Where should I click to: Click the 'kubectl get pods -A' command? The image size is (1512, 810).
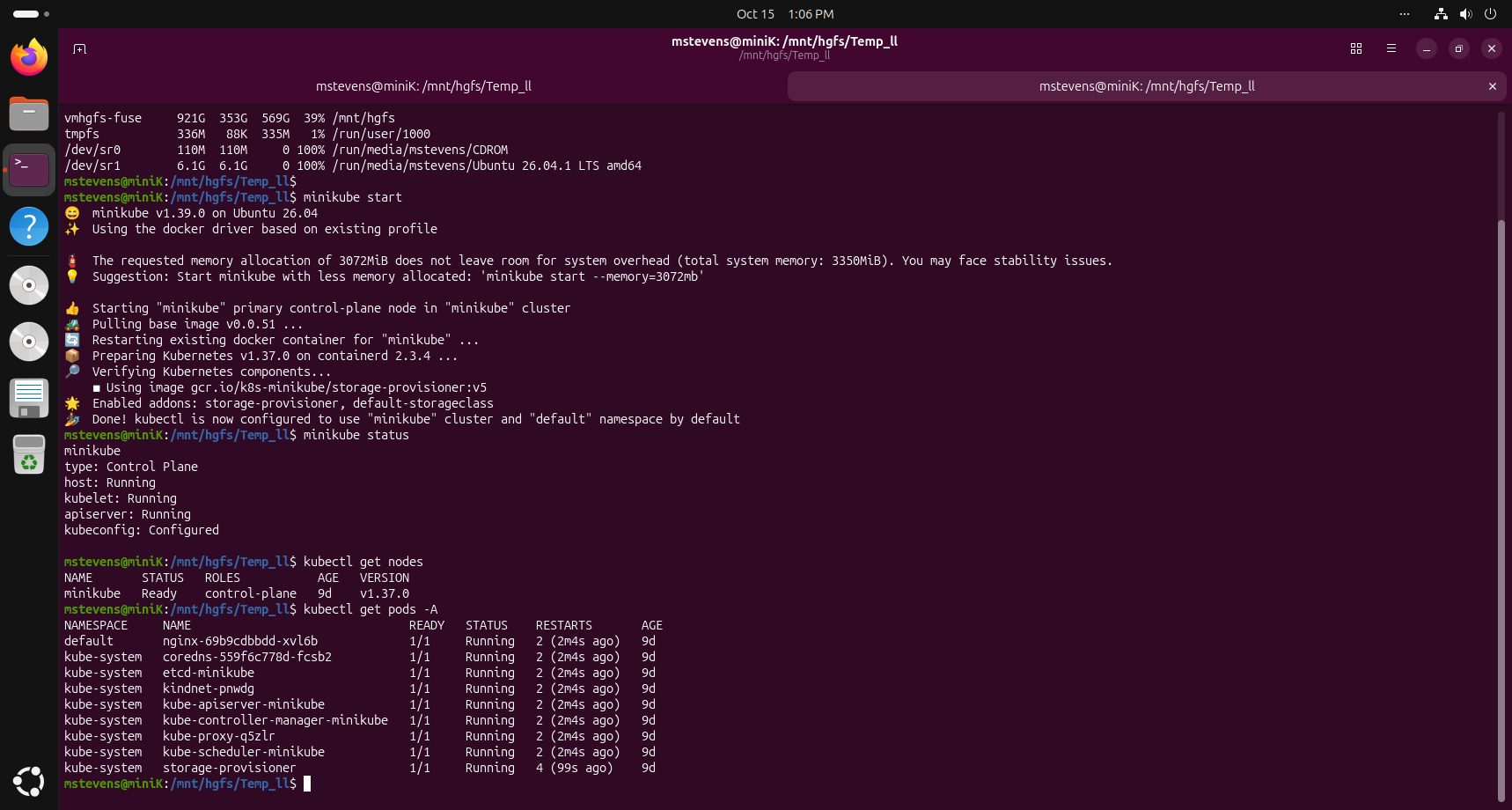coord(371,609)
